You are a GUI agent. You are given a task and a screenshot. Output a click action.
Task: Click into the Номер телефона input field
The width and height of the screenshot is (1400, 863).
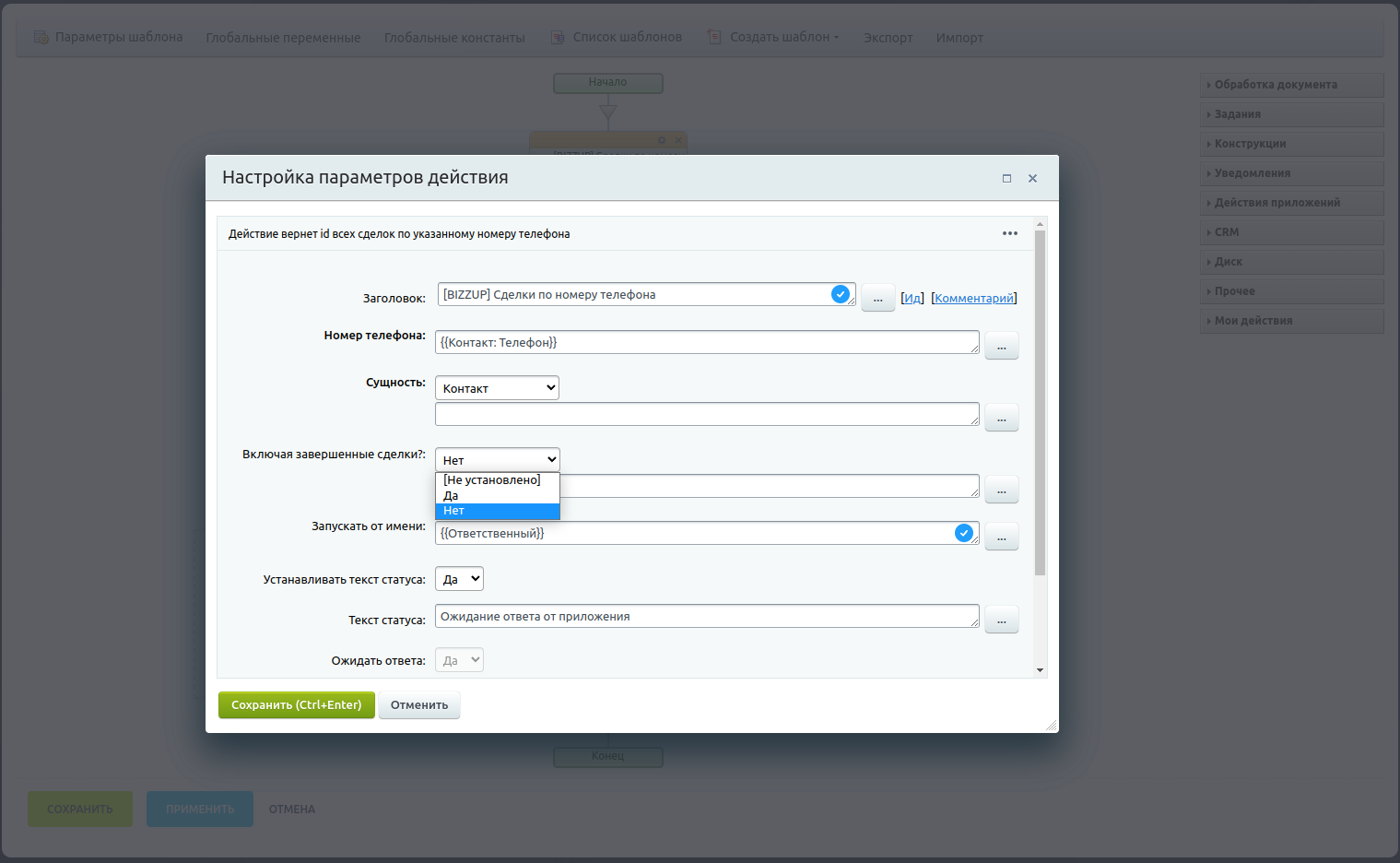click(x=705, y=342)
